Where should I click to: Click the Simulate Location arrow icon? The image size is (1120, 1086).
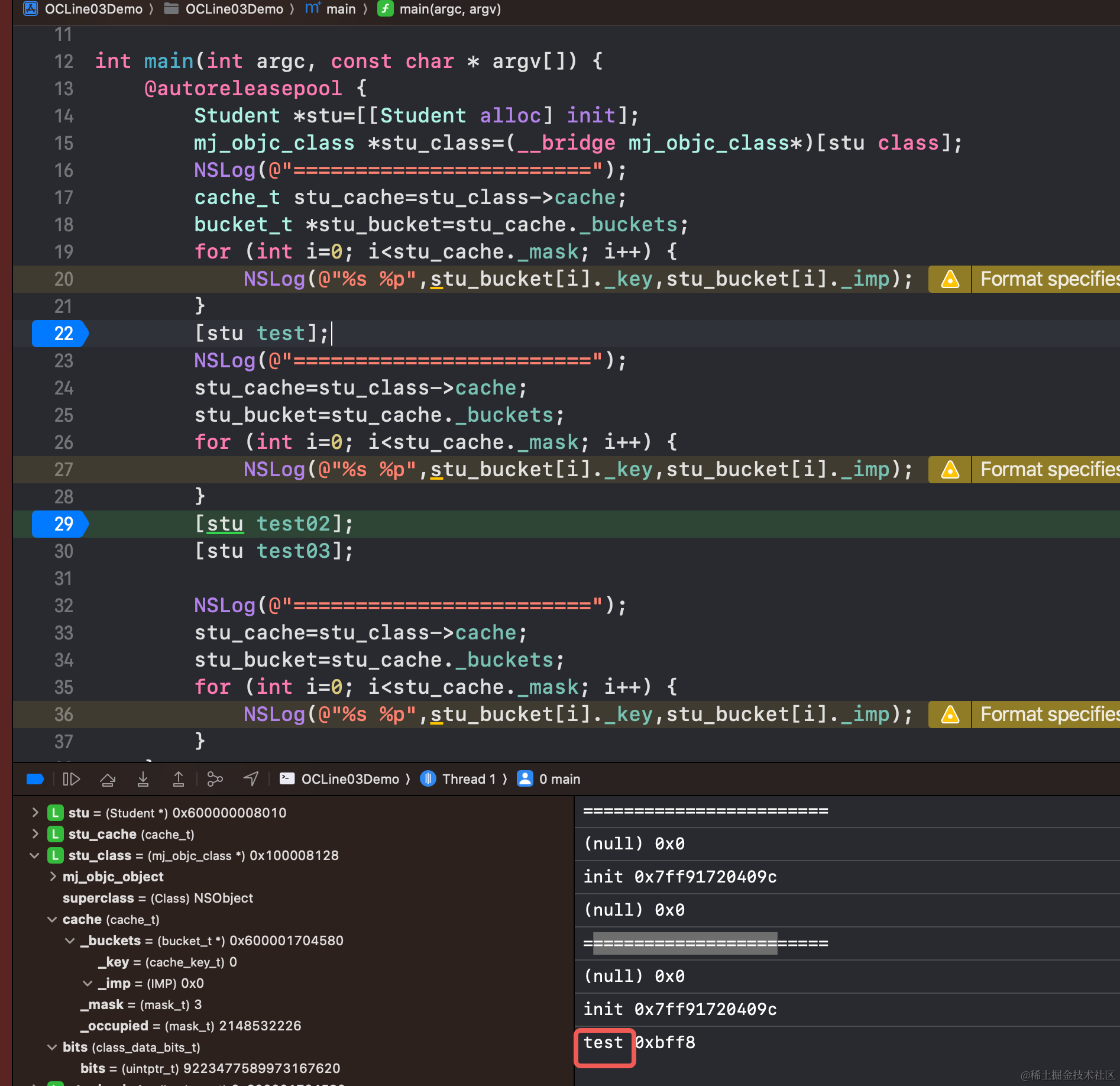coord(251,779)
